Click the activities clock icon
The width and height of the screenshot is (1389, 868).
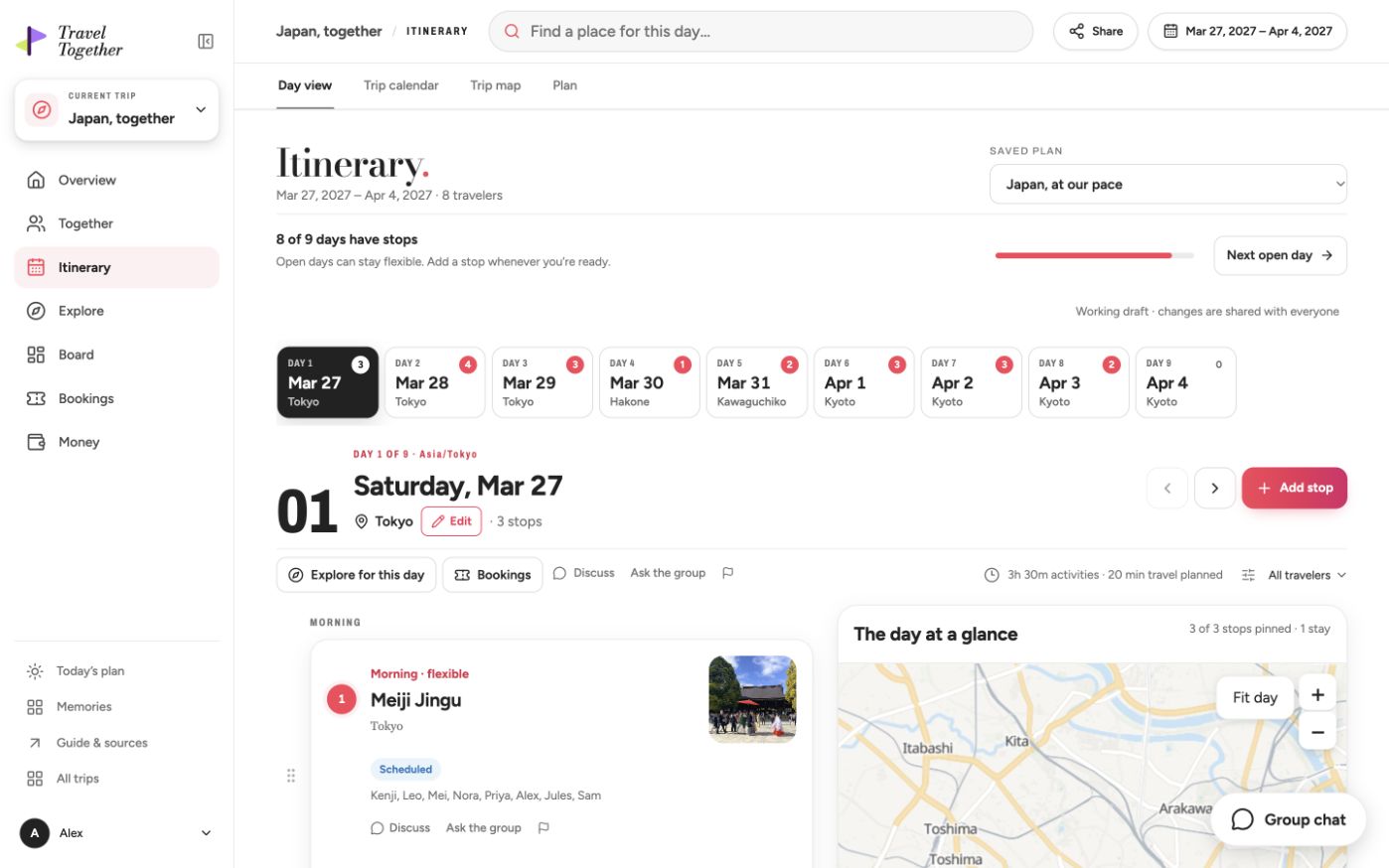click(992, 575)
